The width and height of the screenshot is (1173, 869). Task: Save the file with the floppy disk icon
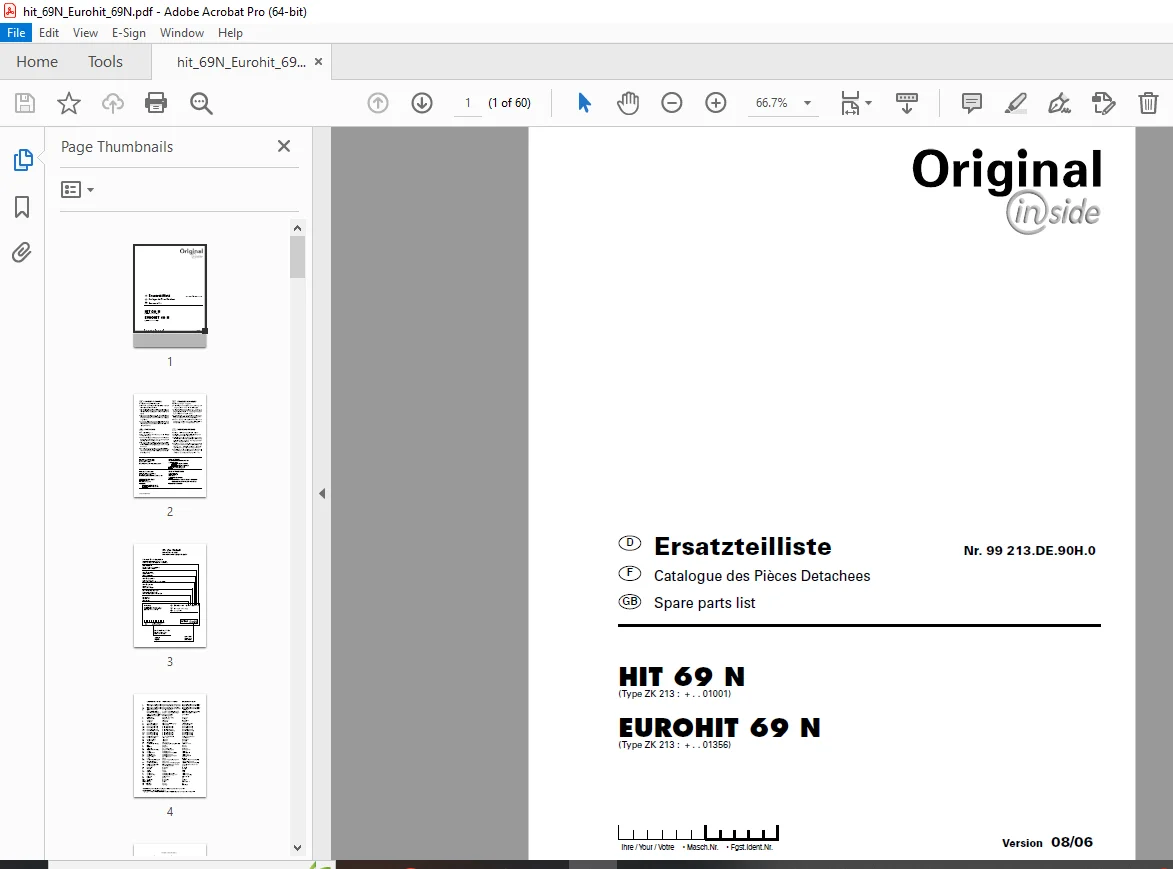pos(25,103)
